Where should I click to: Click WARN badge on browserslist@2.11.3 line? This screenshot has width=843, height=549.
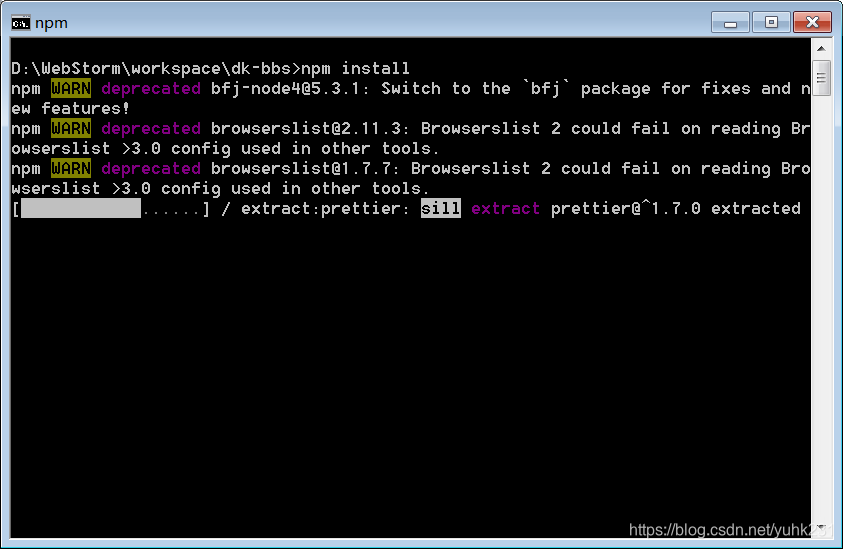pos(71,129)
